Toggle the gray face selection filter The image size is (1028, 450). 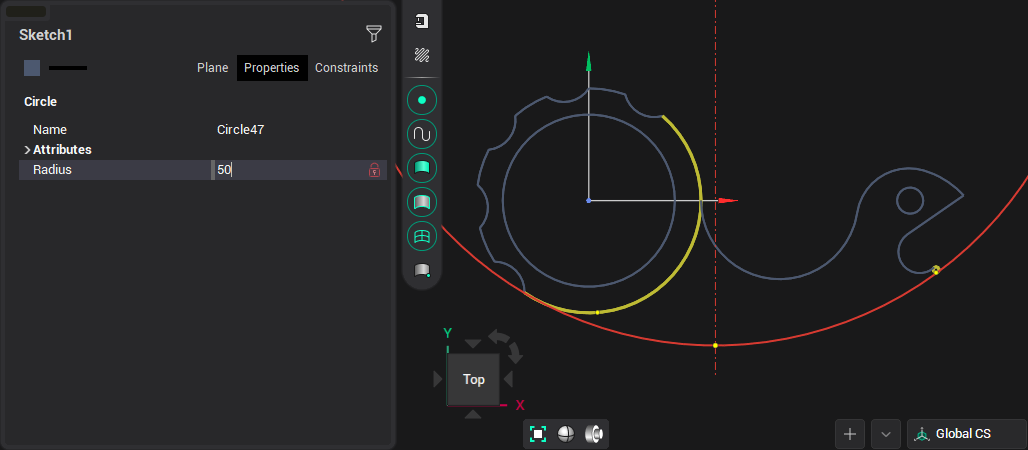(422, 202)
